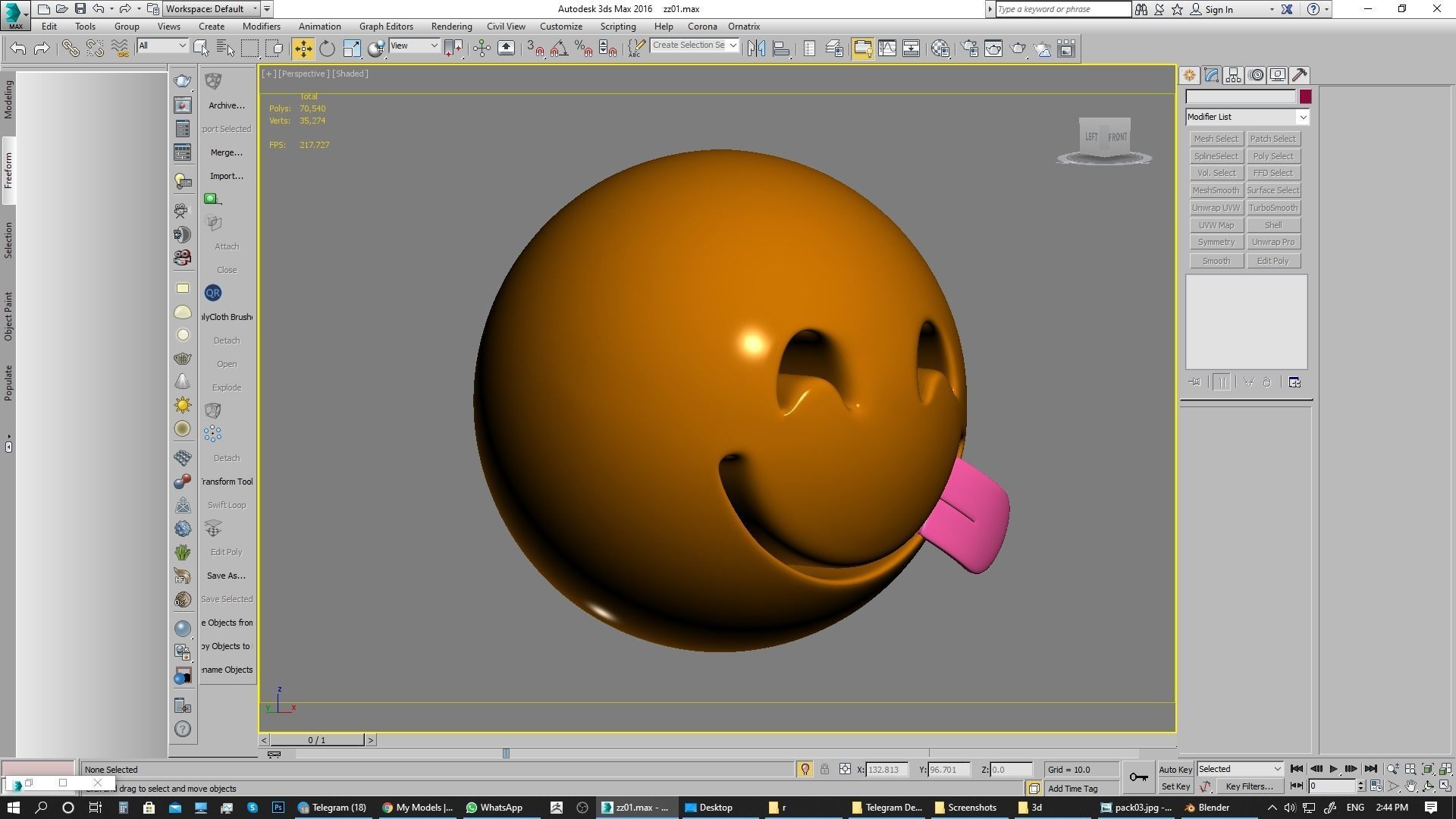Open the Create command panel tab
This screenshot has width=1456, height=819.
[1189, 75]
